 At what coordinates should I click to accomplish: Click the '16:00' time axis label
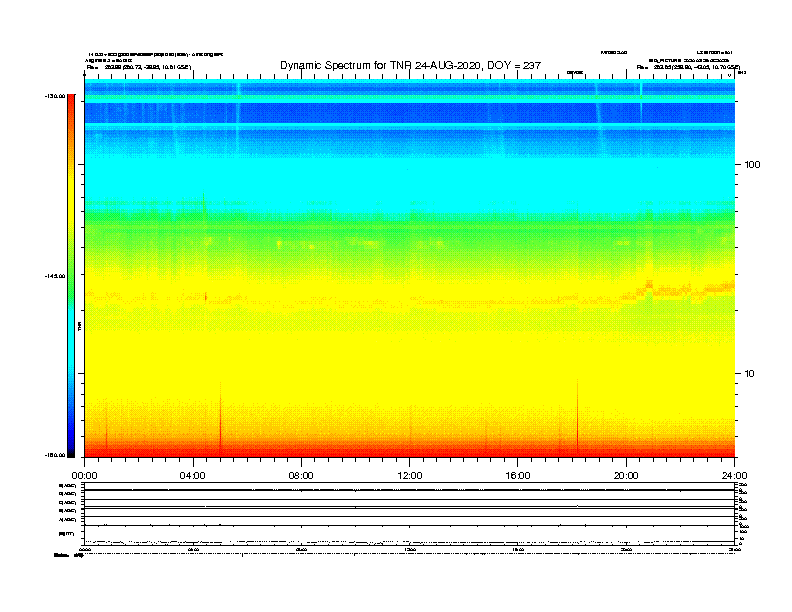(x=518, y=476)
